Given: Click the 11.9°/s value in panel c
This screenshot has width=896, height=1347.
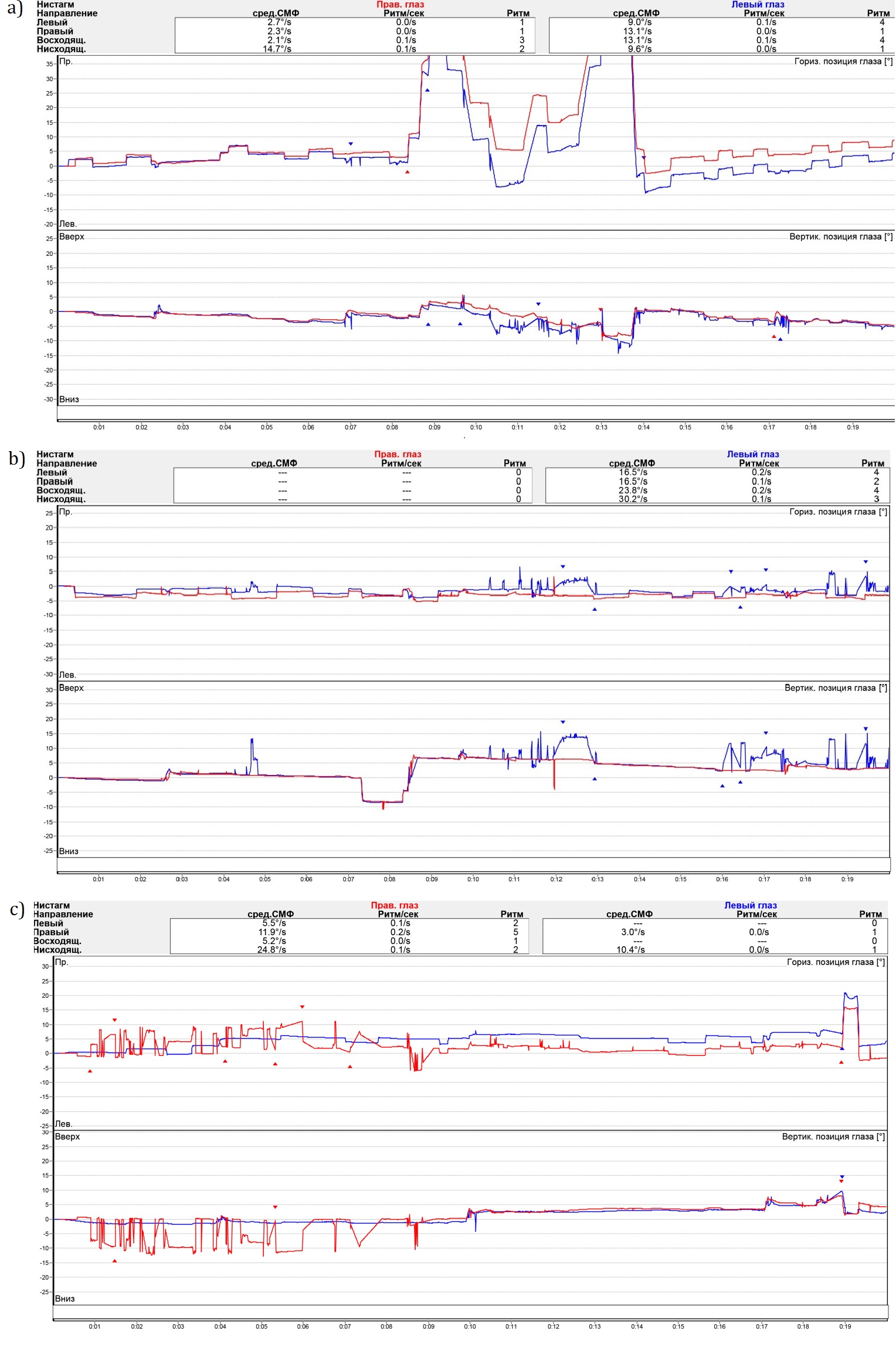Looking at the screenshot, I should click(x=272, y=932).
